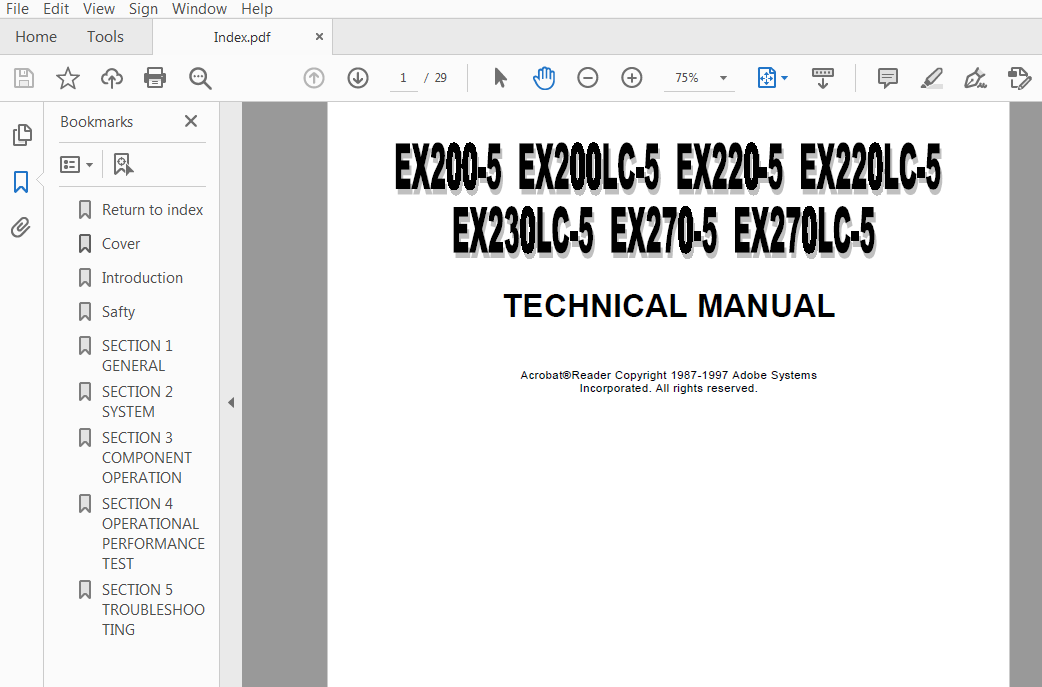Zoom in with plus icon
Screen dimensions: 1042x687
pos(631,78)
